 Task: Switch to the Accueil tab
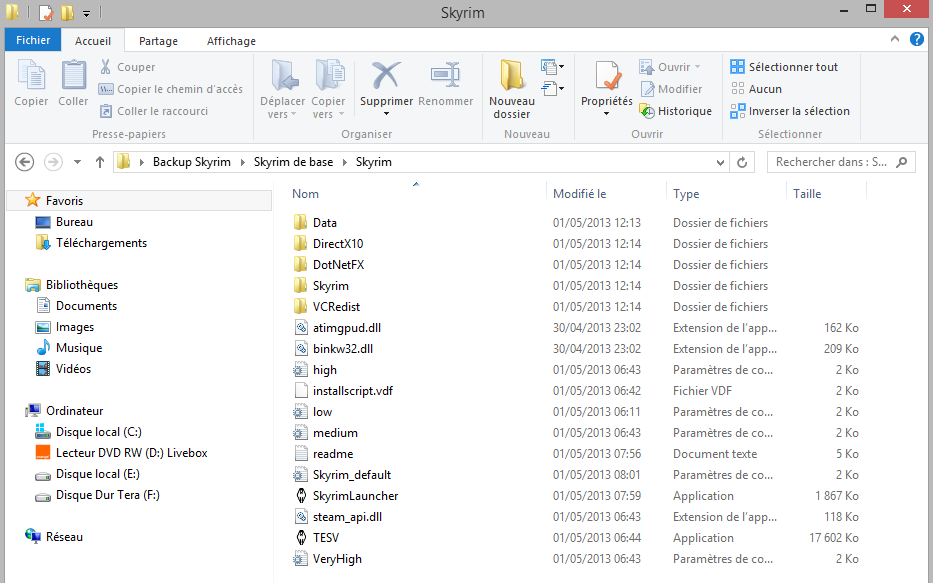93,40
